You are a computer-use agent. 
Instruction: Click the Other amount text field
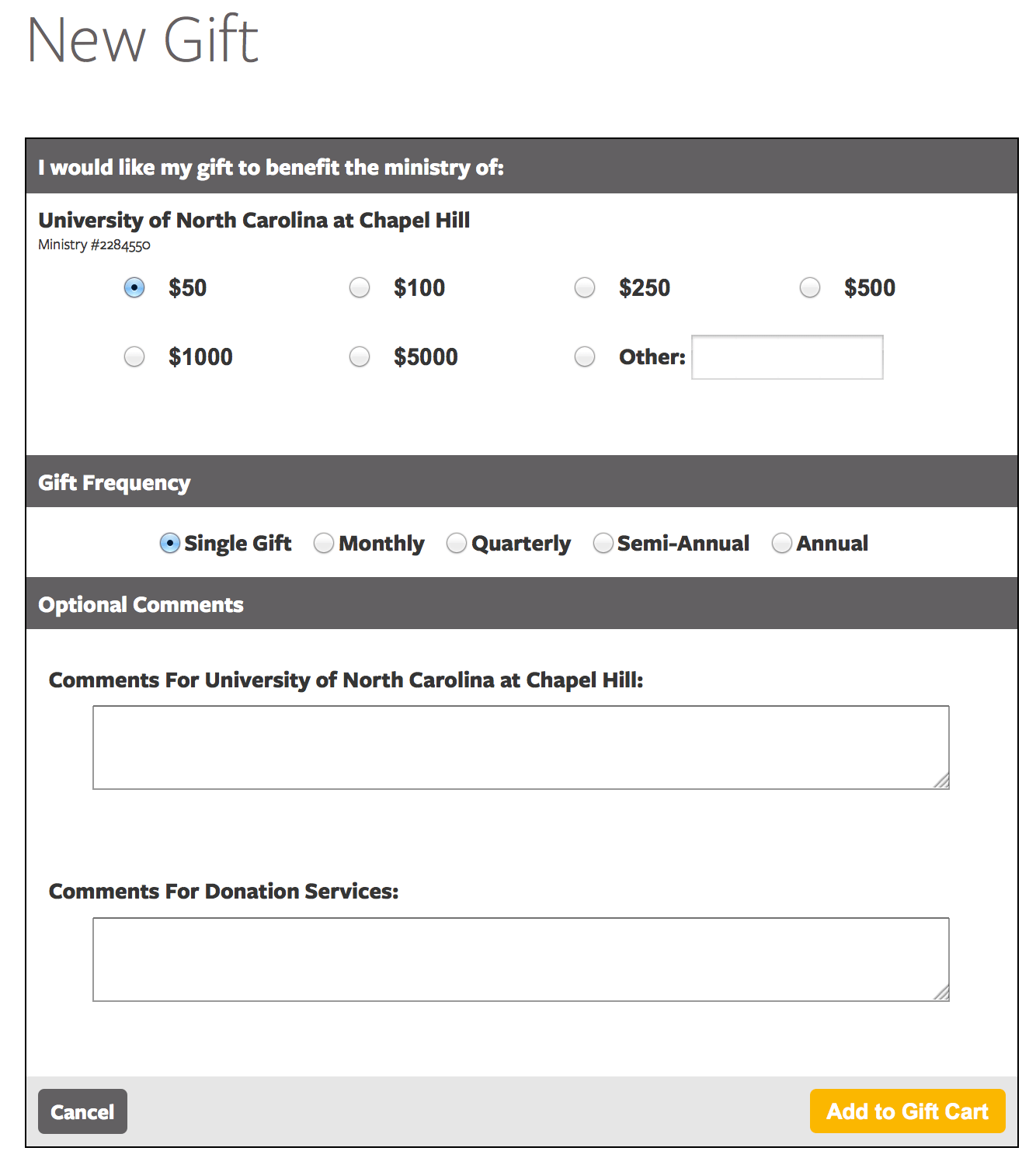pyautogui.click(x=787, y=357)
